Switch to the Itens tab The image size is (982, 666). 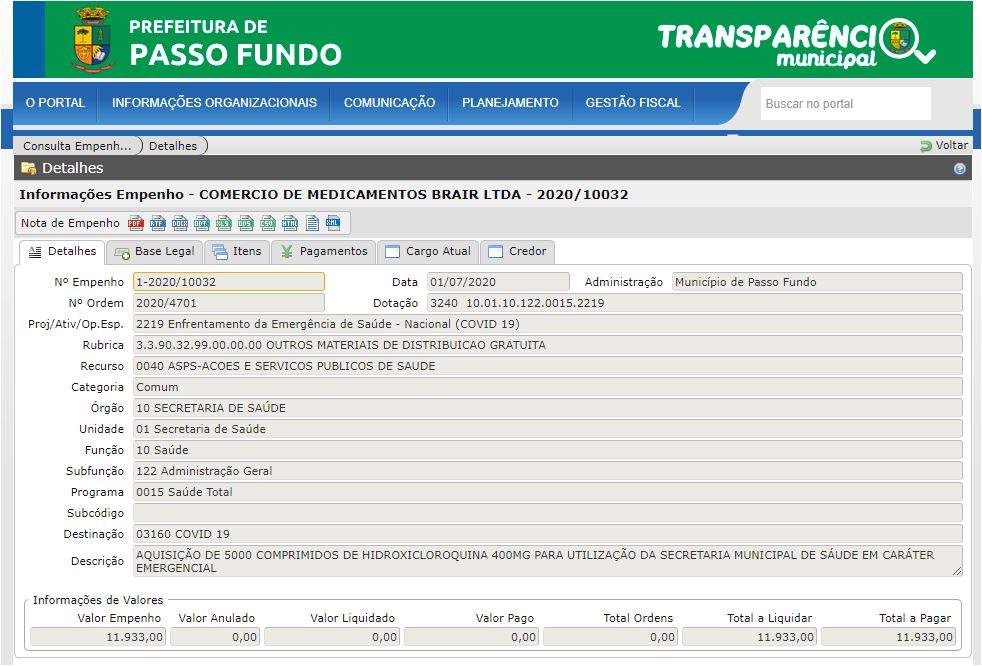(x=236, y=252)
